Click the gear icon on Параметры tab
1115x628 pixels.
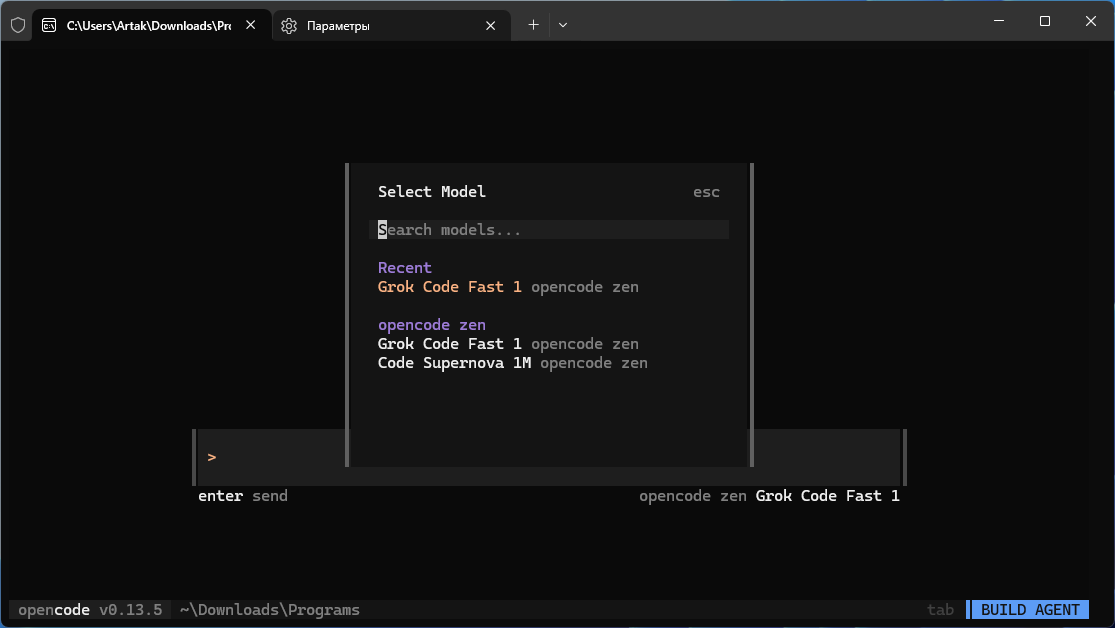[289, 26]
